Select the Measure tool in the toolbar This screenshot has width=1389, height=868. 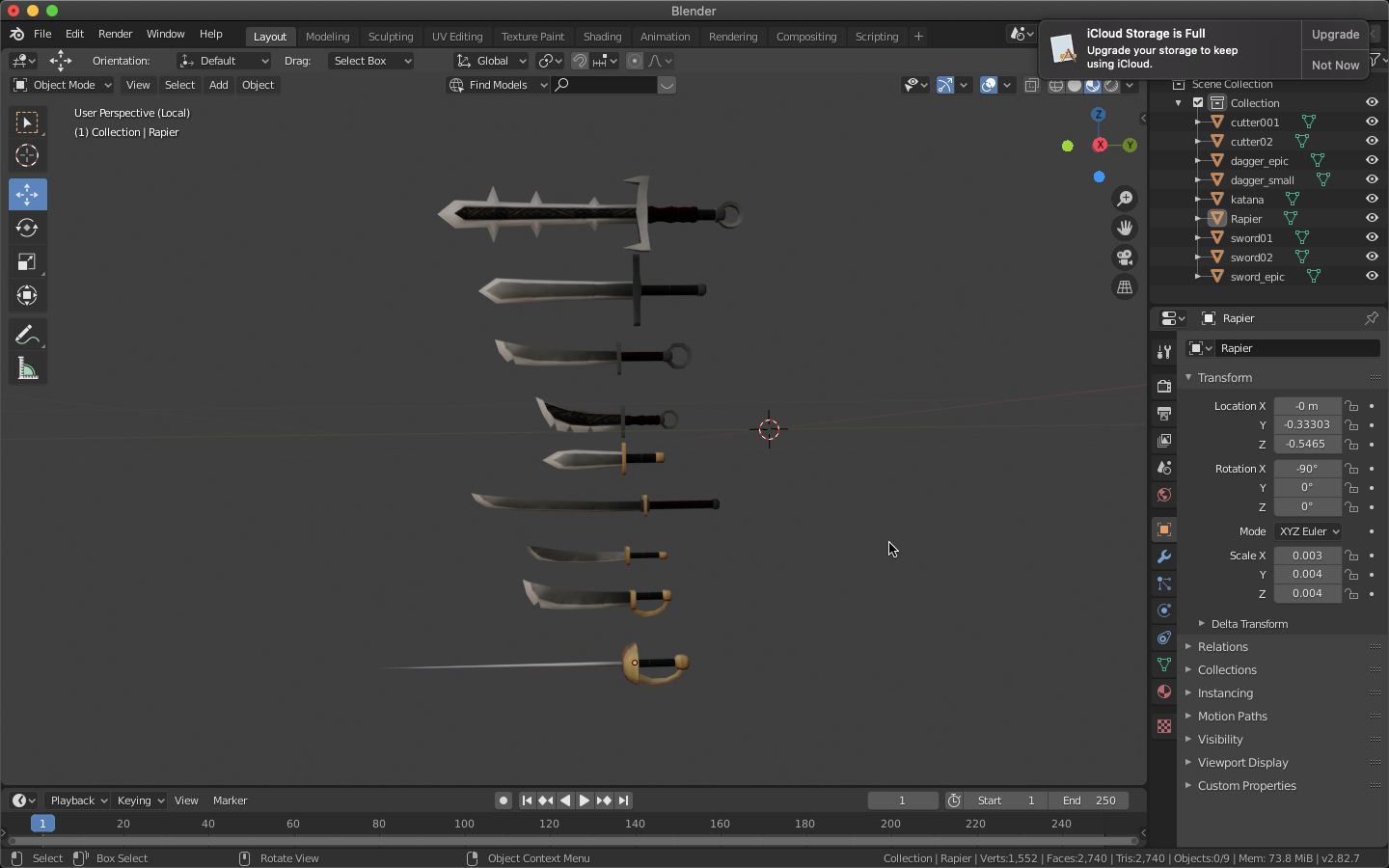point(27,367)
